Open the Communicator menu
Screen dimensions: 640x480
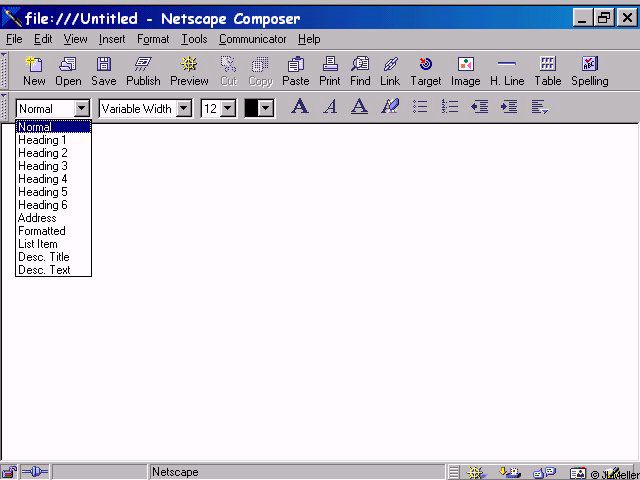tap(253, 39)
